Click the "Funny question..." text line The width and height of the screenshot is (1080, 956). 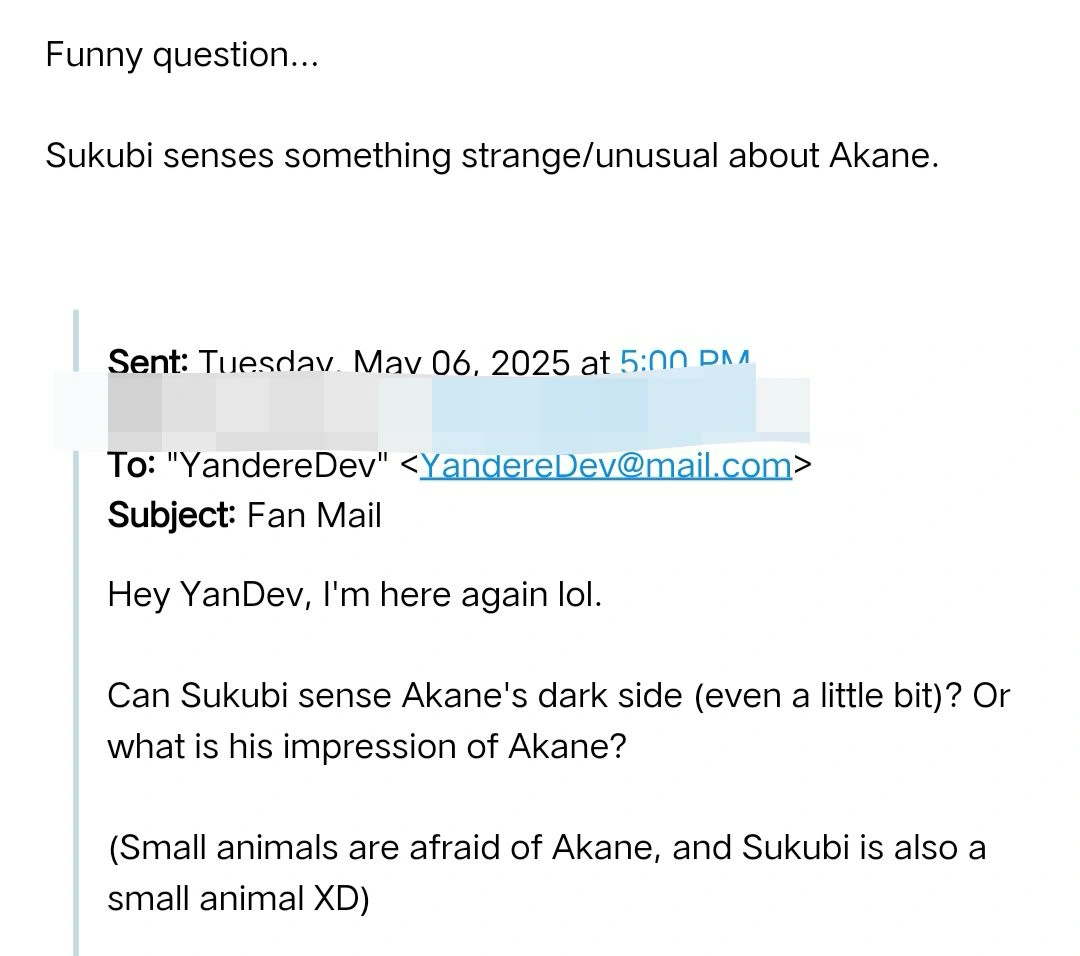click(x=182, y=54)
